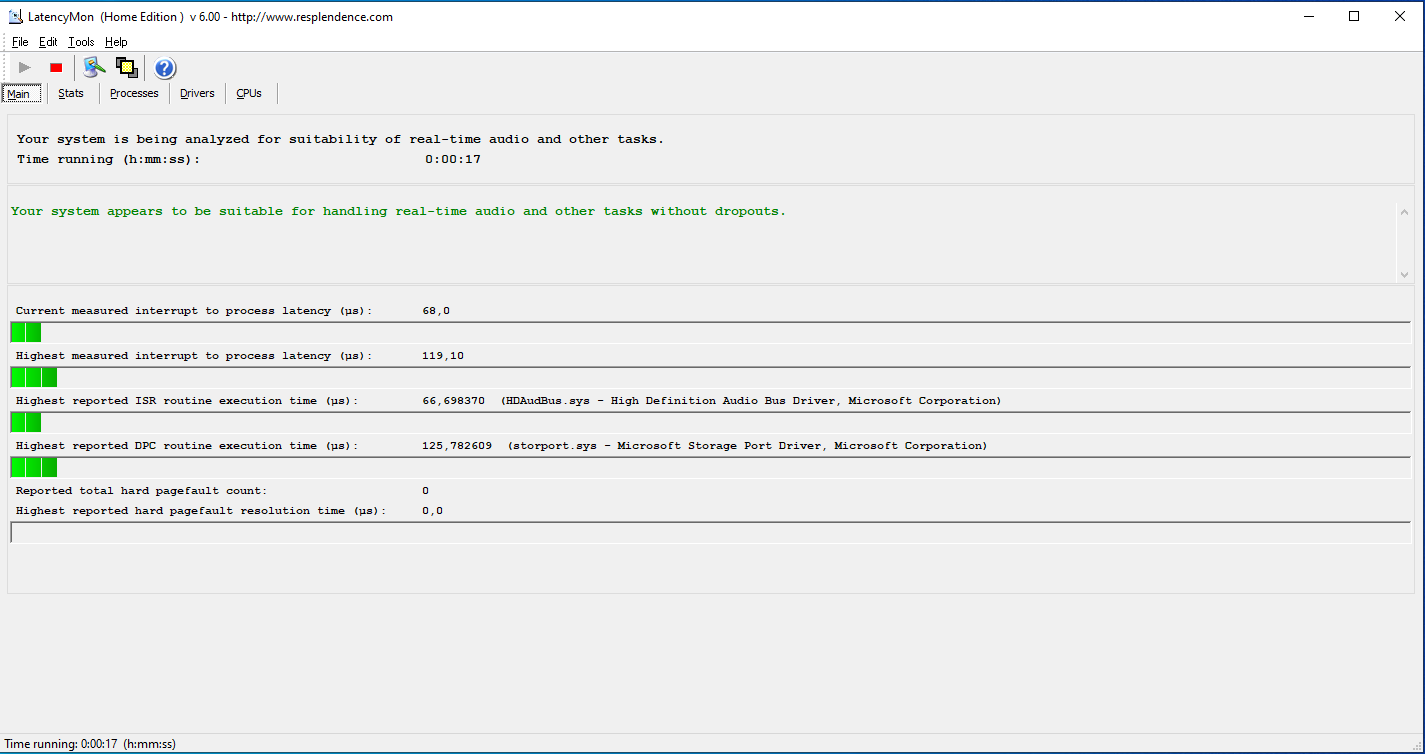Screen dimensions: 1425x754
Task: Click the message box scroll down arrow
Action: 1404,273
